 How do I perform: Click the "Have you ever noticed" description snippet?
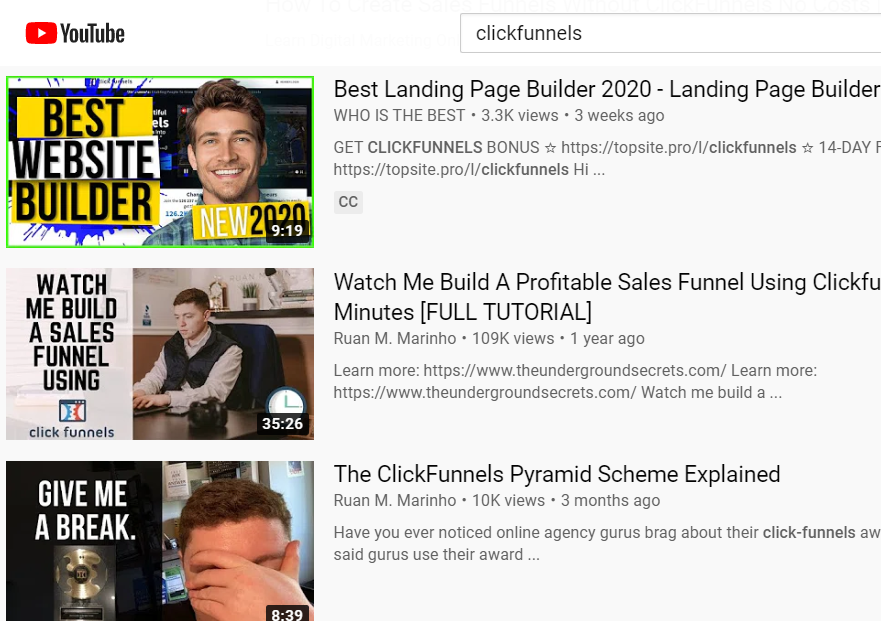pos(607,543)
